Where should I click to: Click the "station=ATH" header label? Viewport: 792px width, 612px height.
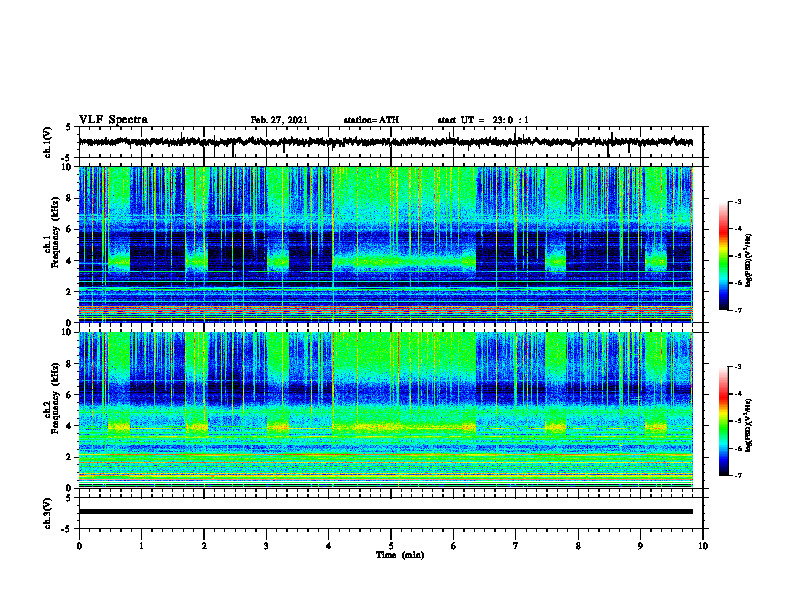tap(371, 120)
